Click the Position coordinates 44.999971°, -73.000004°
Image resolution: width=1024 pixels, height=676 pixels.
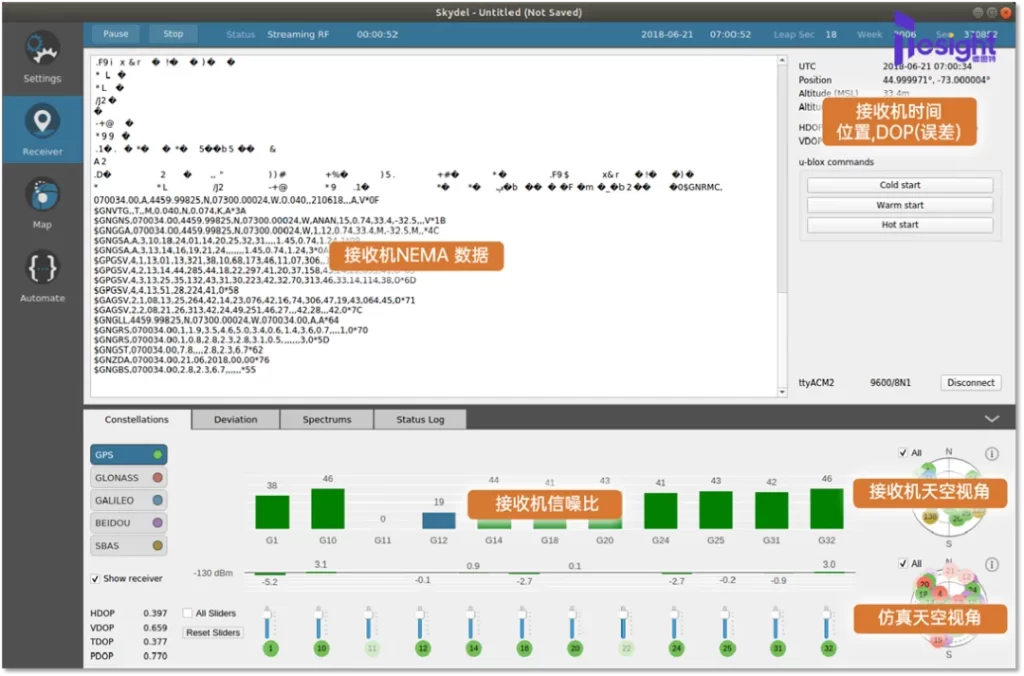click(x=936, y=80)
